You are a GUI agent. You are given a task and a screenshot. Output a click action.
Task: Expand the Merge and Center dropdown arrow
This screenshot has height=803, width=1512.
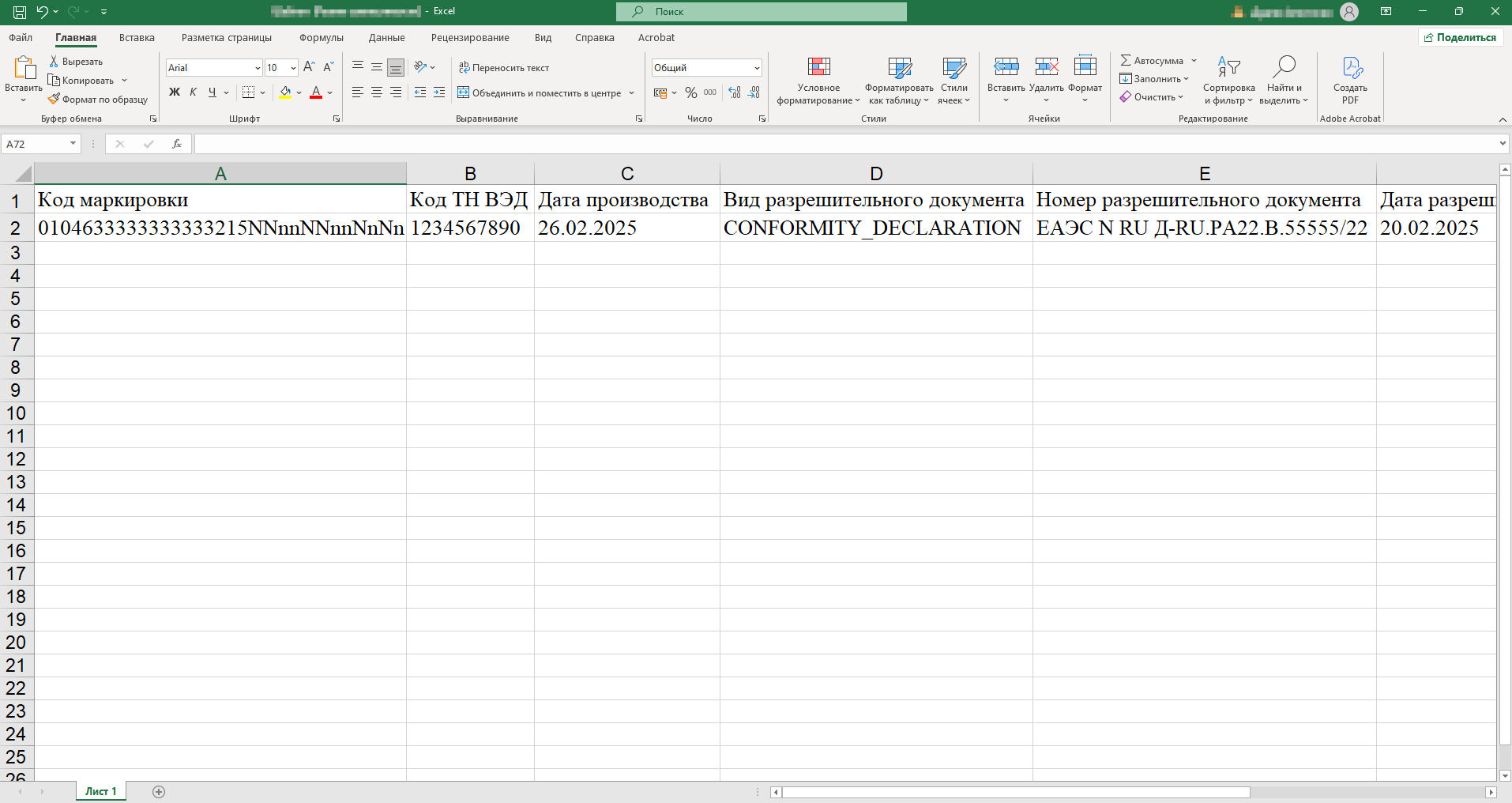click(632, 92)
